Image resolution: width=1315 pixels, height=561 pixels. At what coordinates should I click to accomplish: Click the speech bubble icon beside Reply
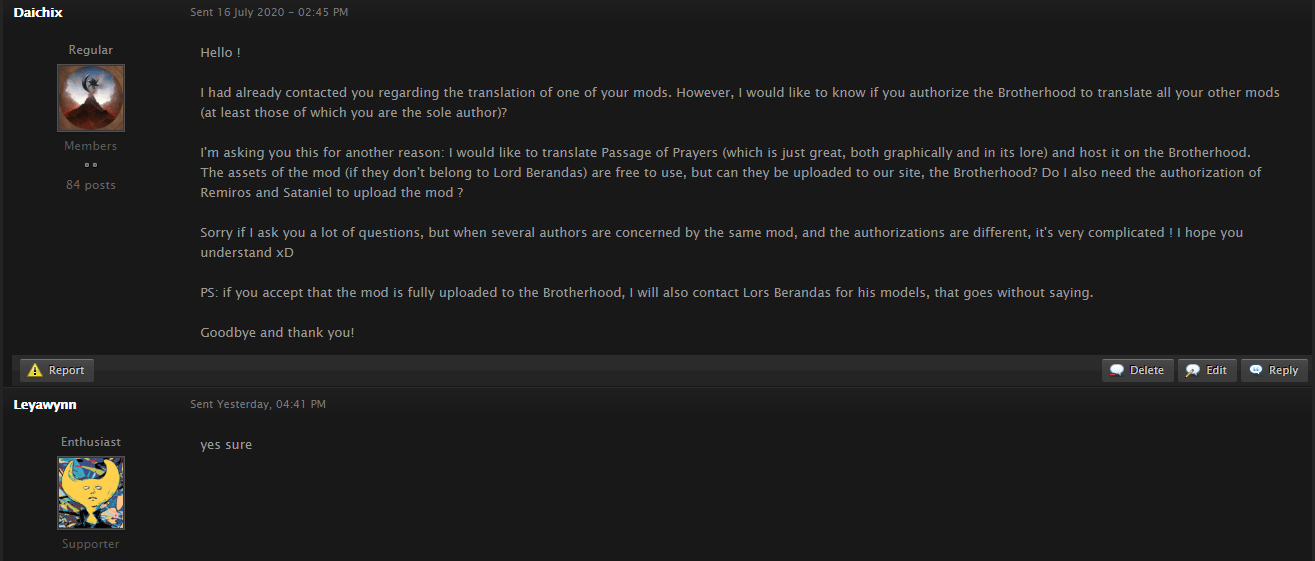click(x=1256, y=370)
